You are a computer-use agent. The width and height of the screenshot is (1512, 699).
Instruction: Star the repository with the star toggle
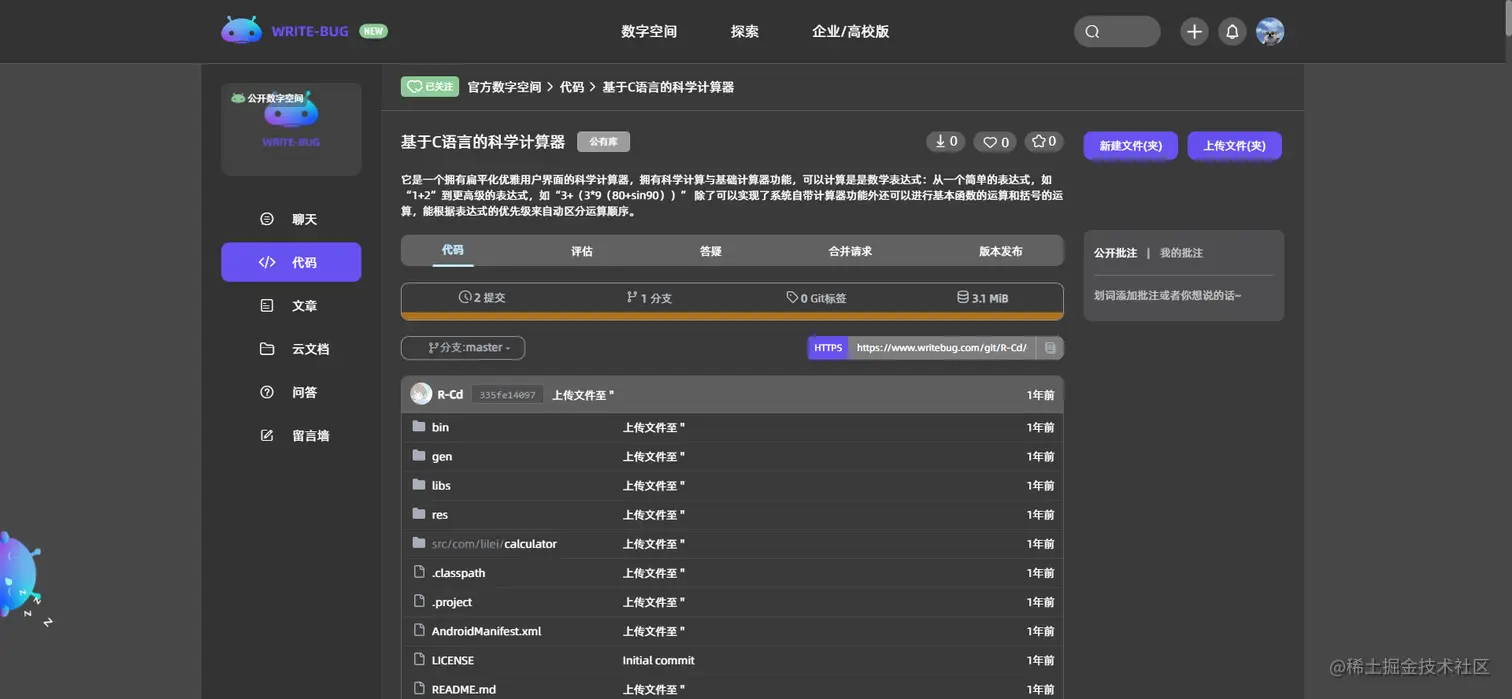[x=1043, y=141]
